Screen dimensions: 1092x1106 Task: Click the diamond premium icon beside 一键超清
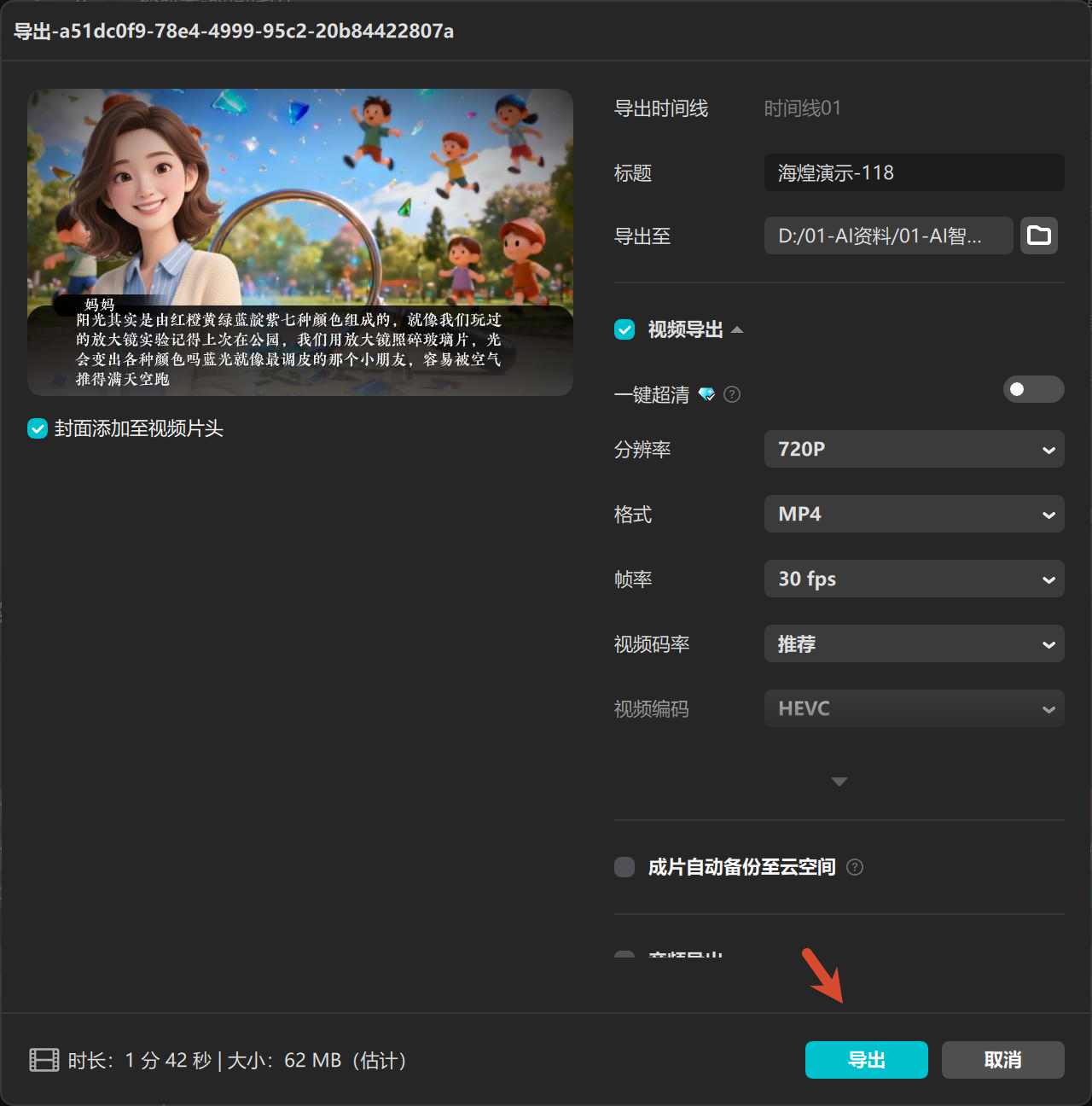tap(707, 394)
